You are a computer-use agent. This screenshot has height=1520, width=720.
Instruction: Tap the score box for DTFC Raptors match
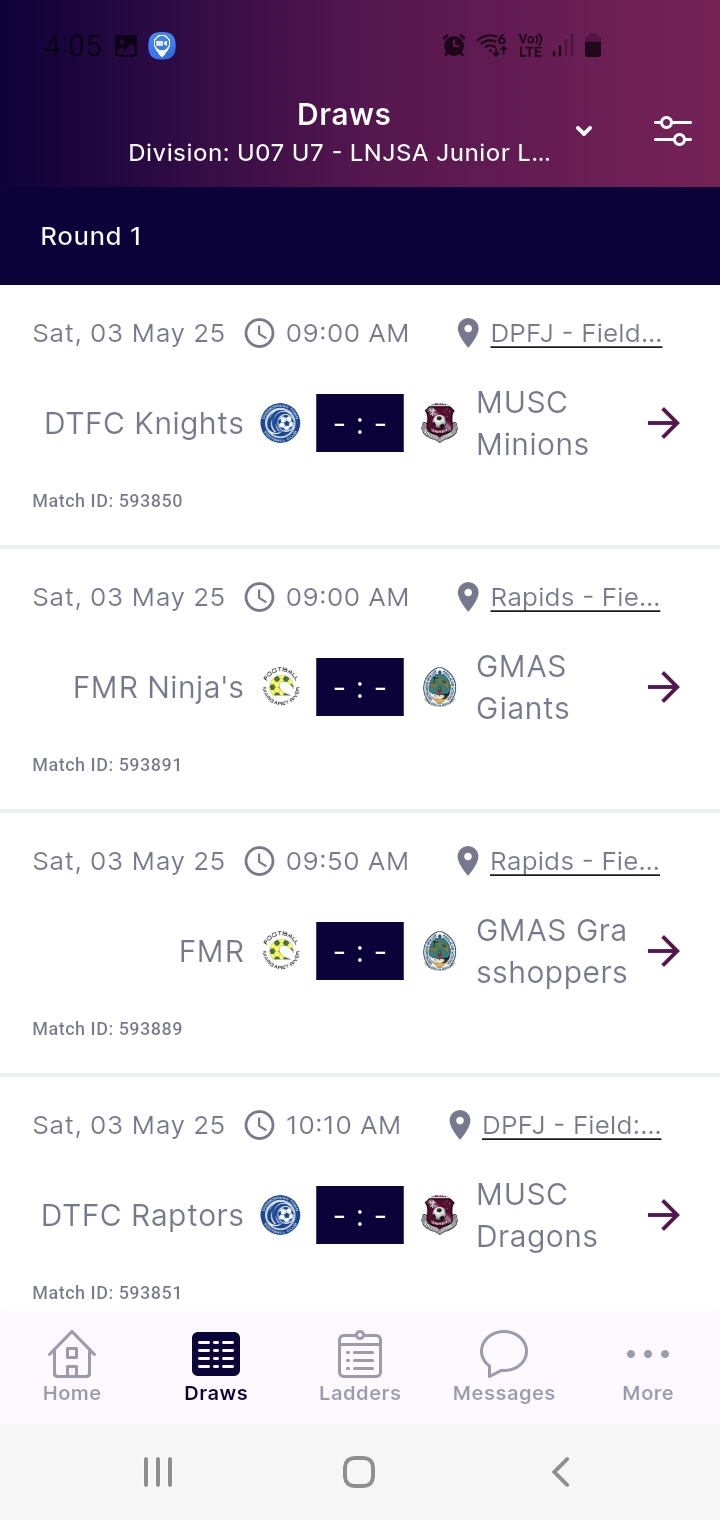click(360, 1215)
